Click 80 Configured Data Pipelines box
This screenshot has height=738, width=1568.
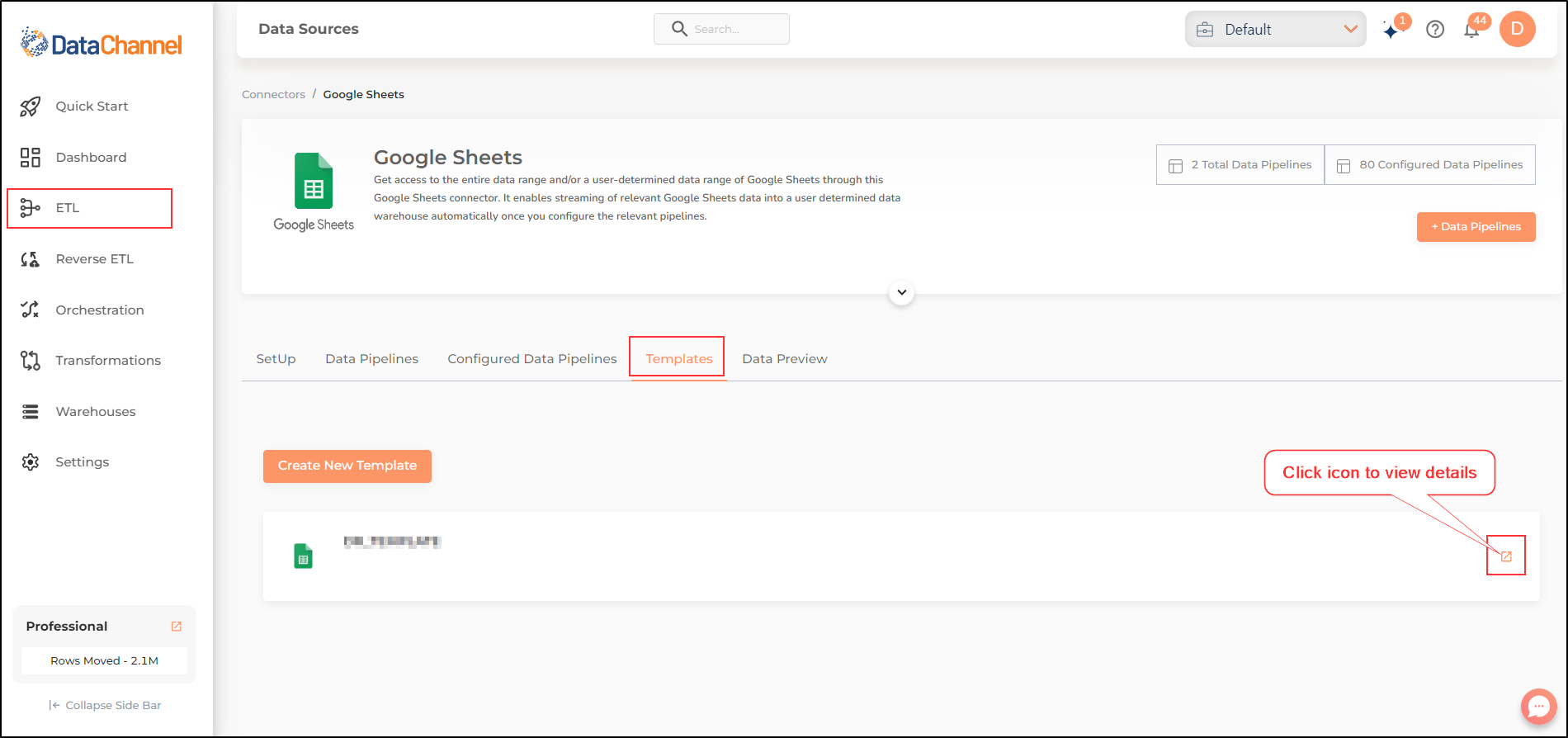(x=1430, y=165)
